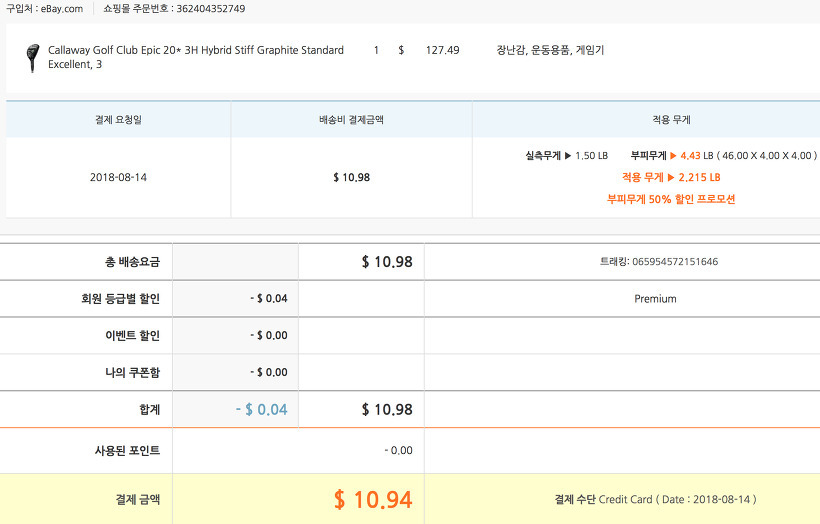Click the orange arrow after 부피무게
The width and height of the screenshot is (820, 524).
(673, 156)
